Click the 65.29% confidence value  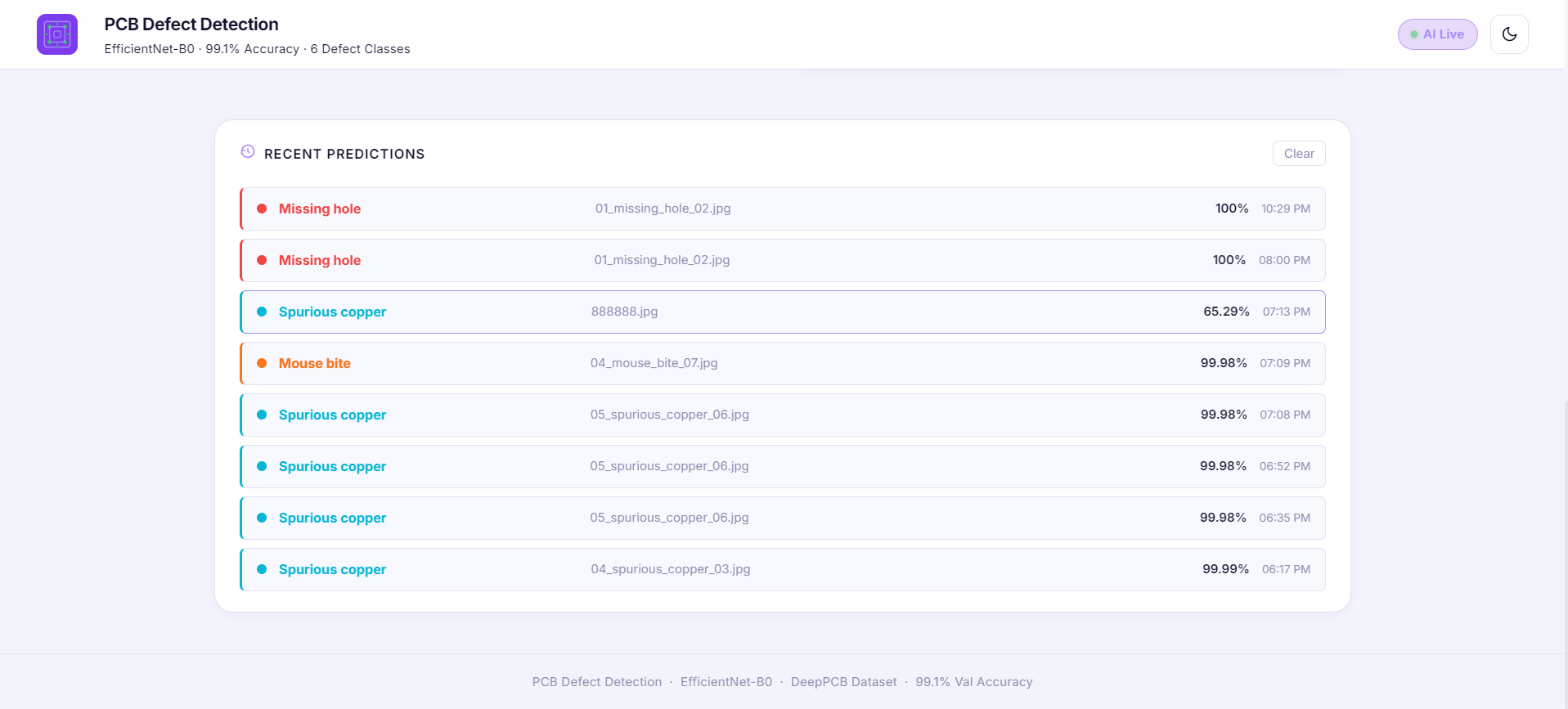pyautogui.click(x=1226, y=312)
